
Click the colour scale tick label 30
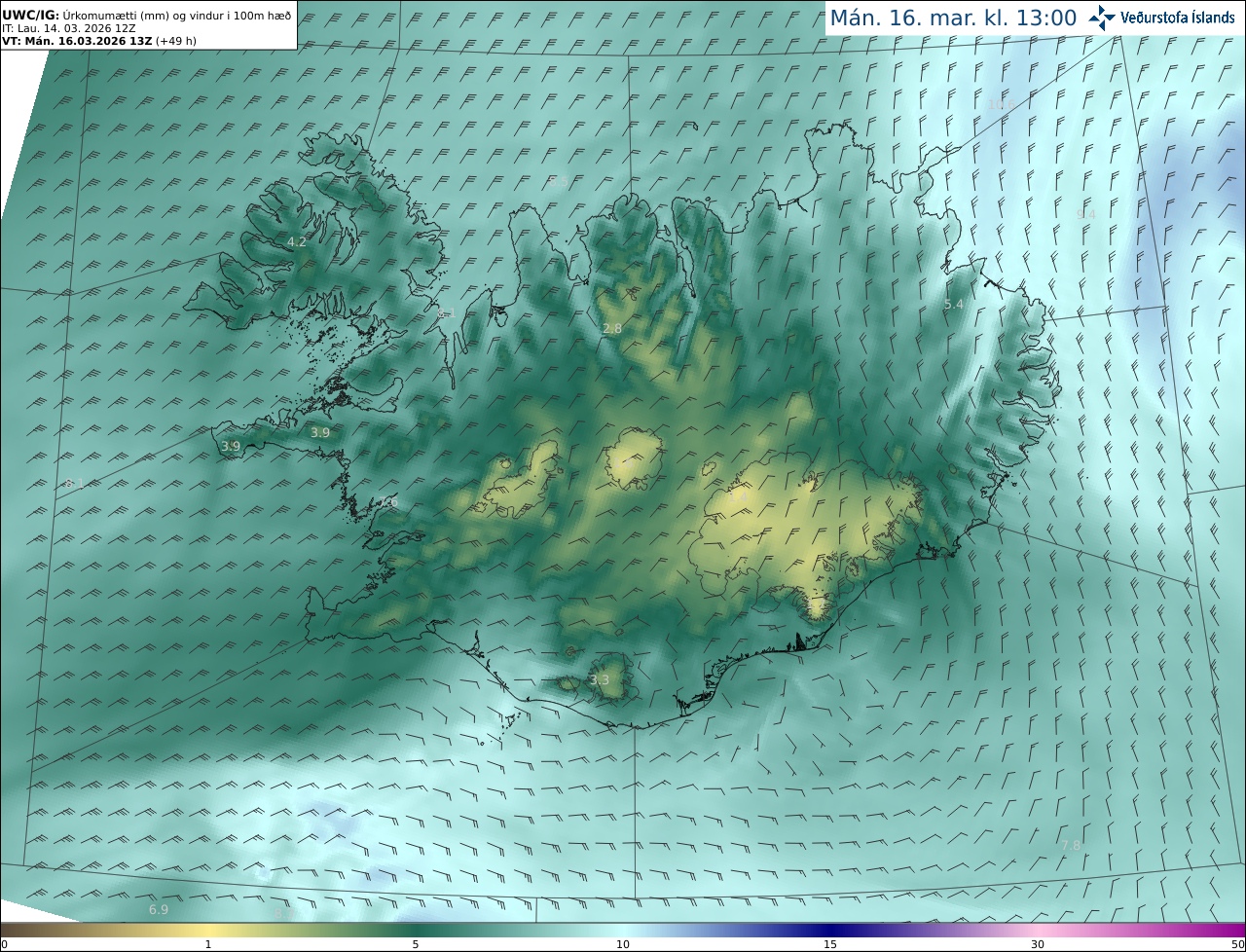point(1038,944)
